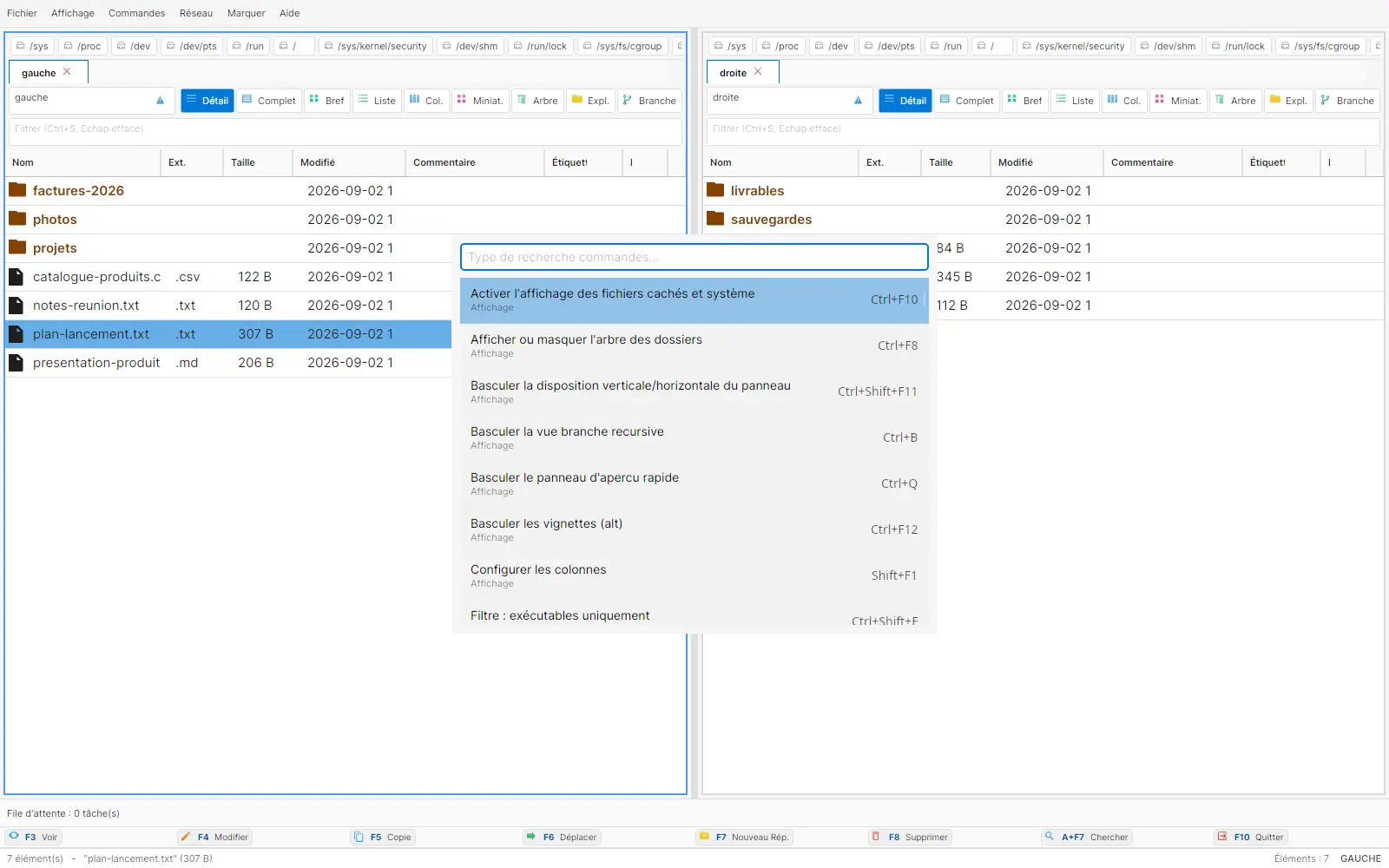This screenshot has height=868, width=1389.
Task: Switch left panel to Arbre view
Action: pos(537,101)
